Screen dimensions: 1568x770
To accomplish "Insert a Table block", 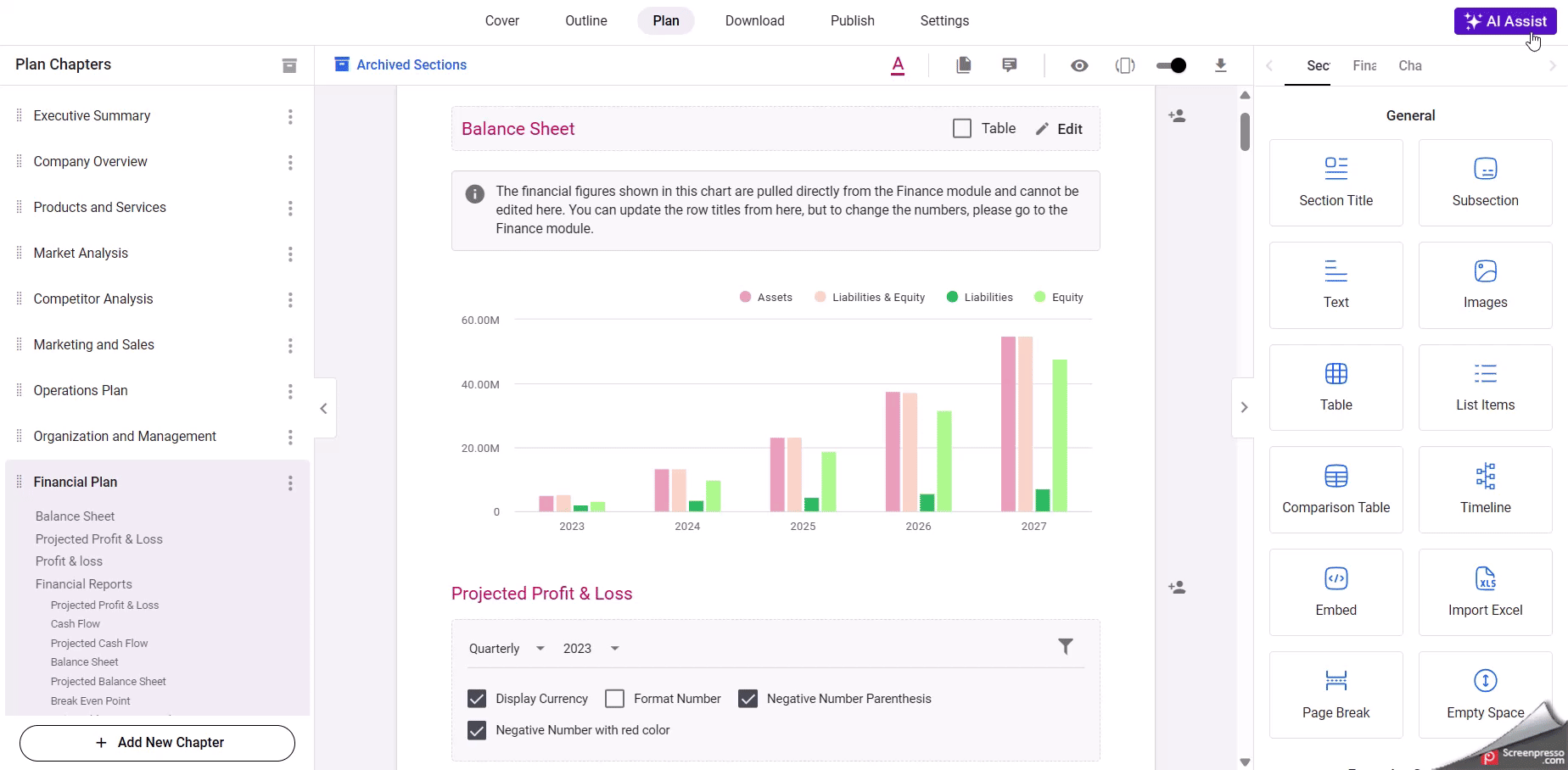I will pos(1336,388).
